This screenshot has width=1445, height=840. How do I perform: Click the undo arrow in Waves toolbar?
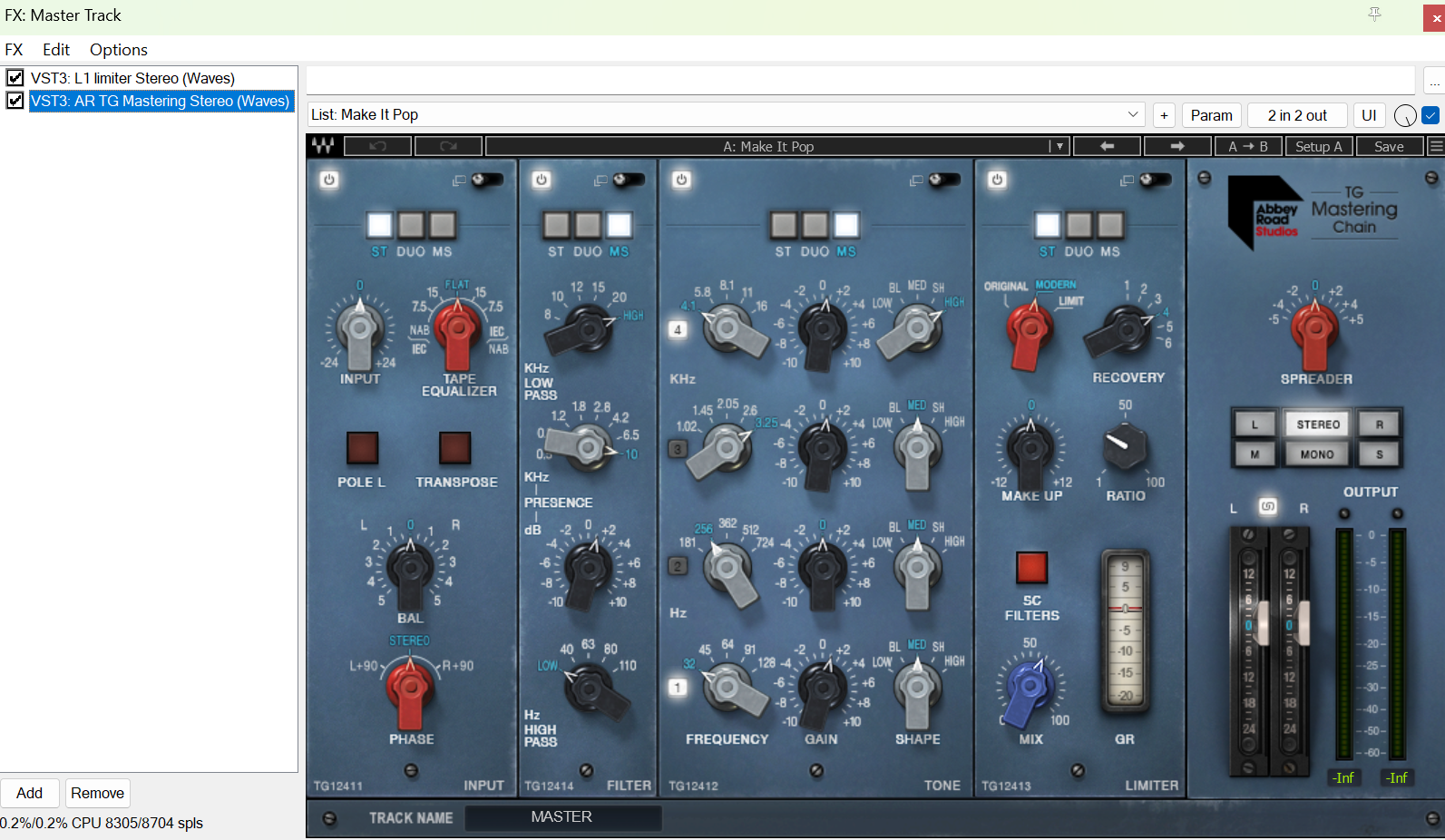pos(378,146)
